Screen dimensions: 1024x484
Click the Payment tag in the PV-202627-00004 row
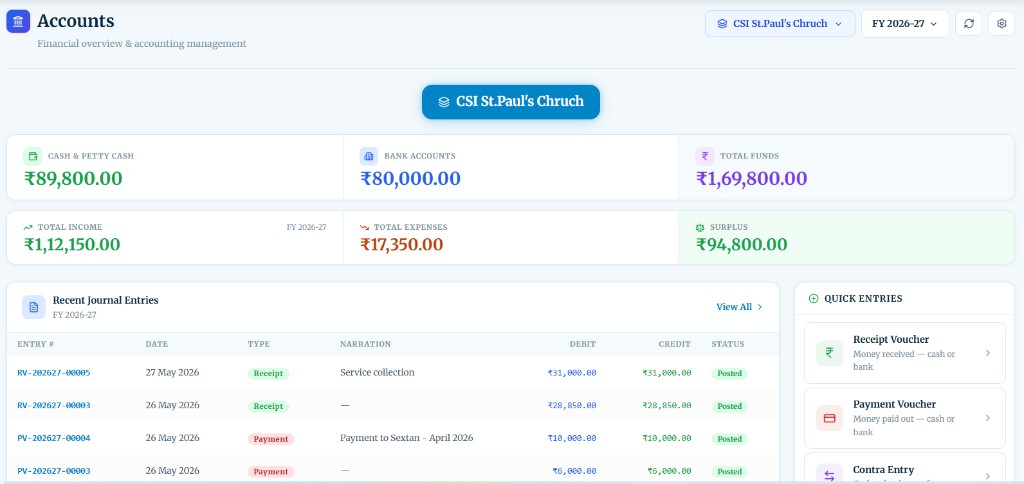[271, 439]
